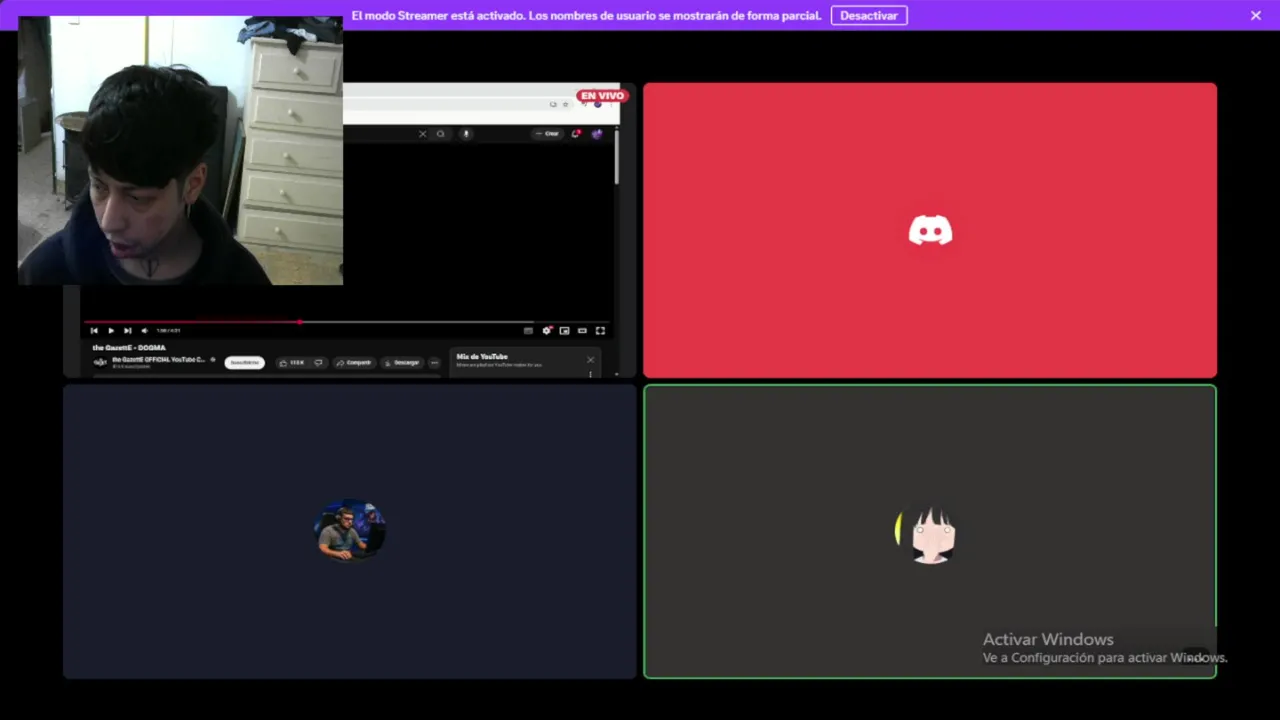Toggle subtitles in YouTube player

click(x=528, y=330)
